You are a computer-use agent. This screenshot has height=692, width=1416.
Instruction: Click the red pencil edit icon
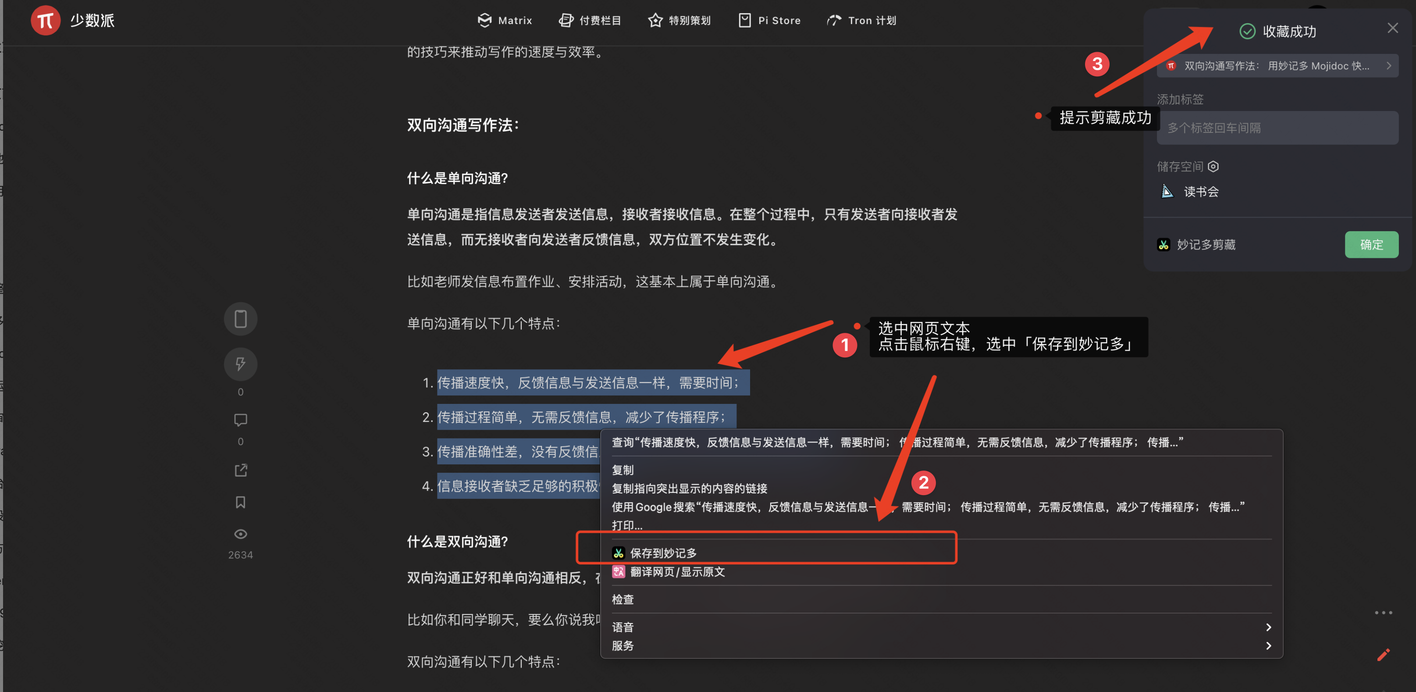[x=1383, y=655]
